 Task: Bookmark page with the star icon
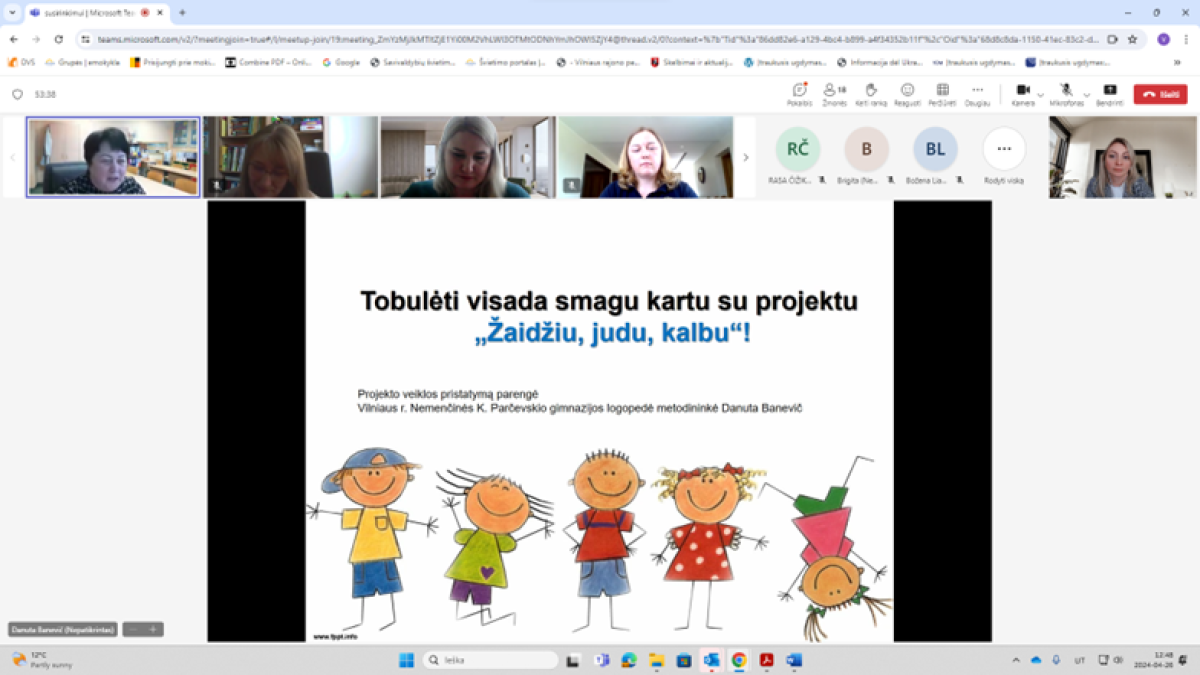(x=1132, y=39)
